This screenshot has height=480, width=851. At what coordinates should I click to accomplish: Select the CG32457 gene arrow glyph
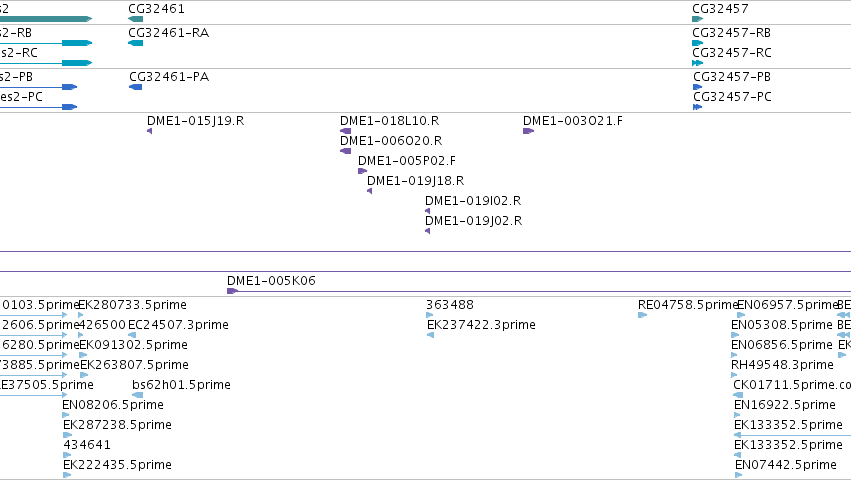point(697,19)
